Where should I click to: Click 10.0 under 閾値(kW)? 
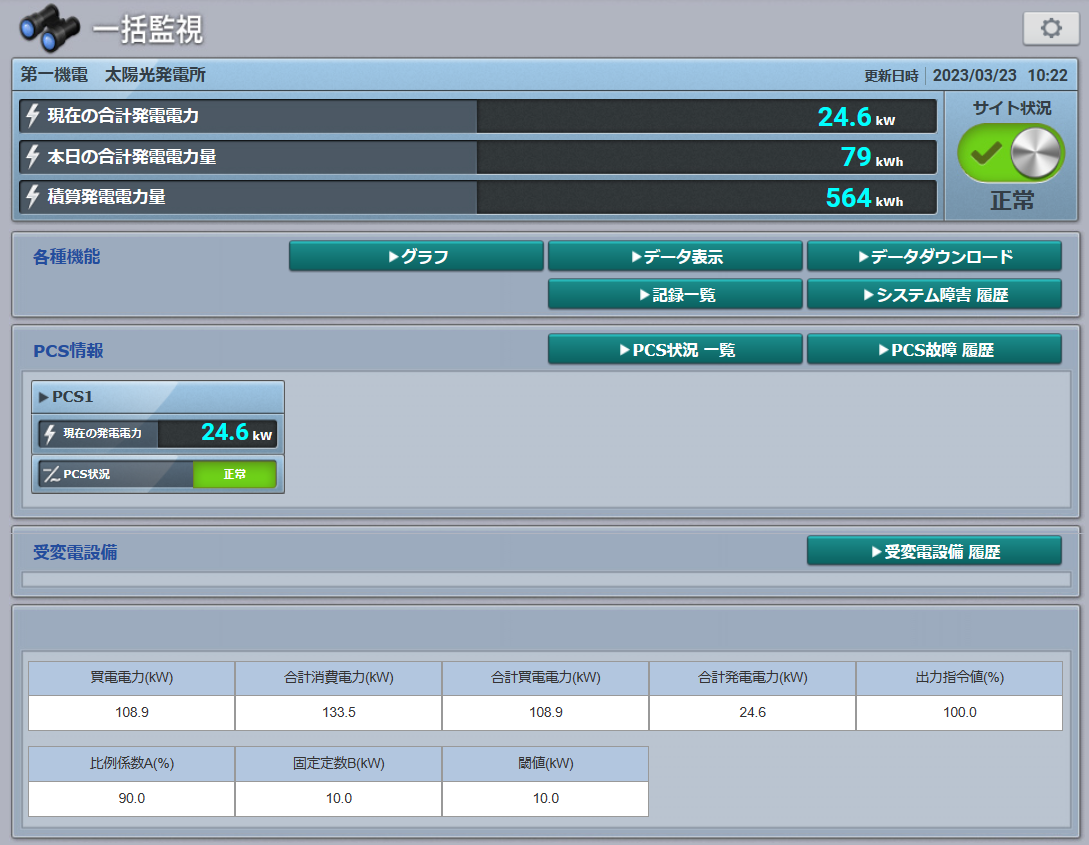pos(545,798)
